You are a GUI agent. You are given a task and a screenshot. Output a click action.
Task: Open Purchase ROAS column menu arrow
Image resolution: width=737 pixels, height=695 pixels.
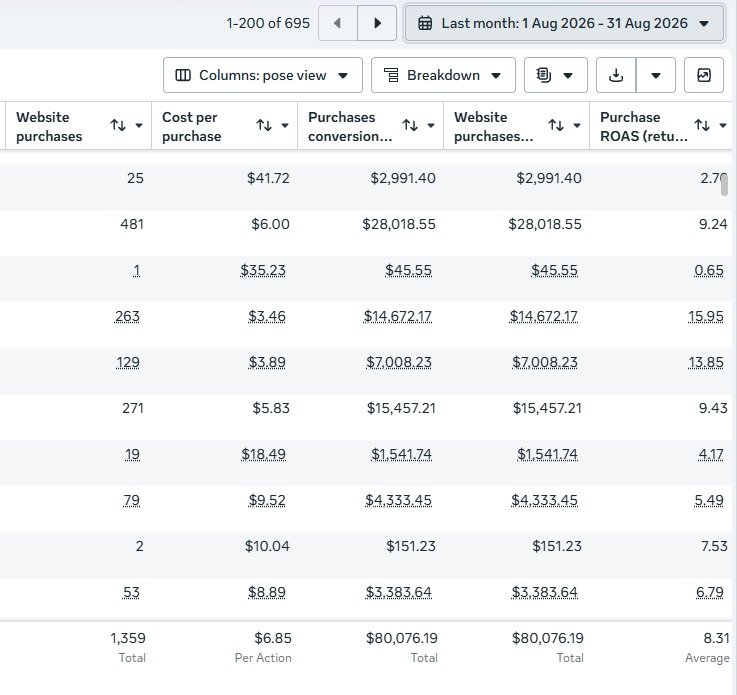[723, 125]
